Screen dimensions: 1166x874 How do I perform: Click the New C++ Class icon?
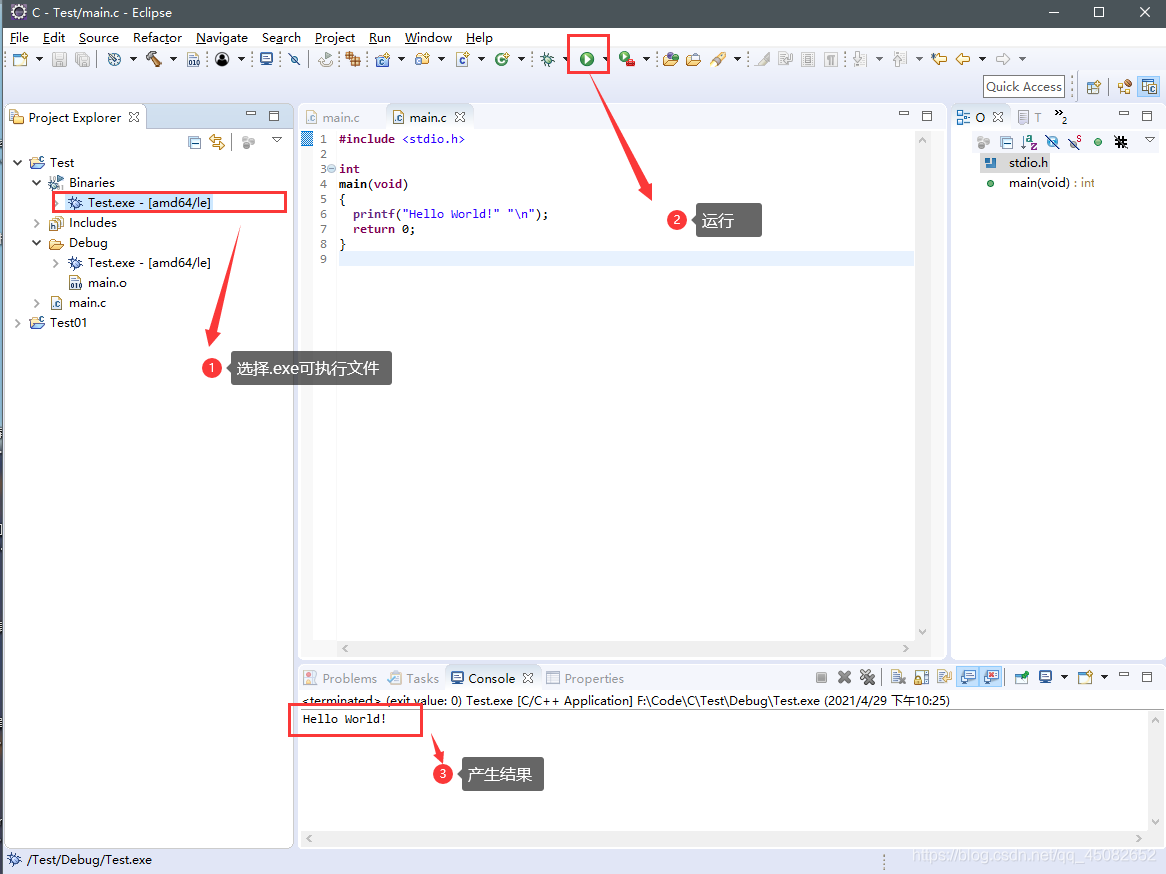(502, 60)
